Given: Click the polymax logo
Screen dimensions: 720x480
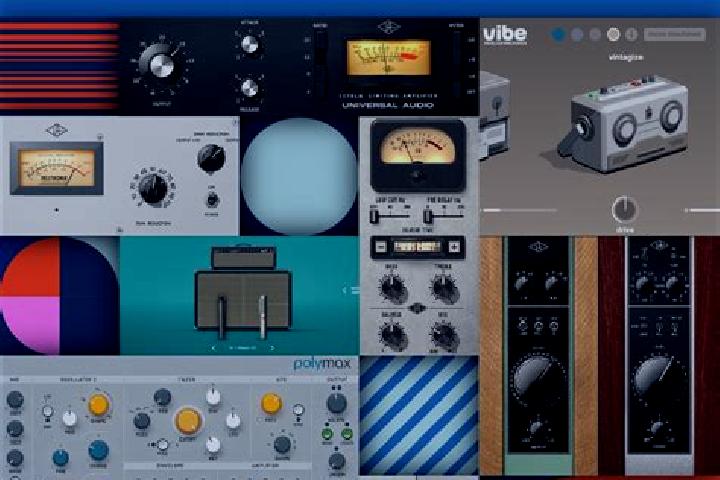Looking at the screenshot, I should 322,364.
